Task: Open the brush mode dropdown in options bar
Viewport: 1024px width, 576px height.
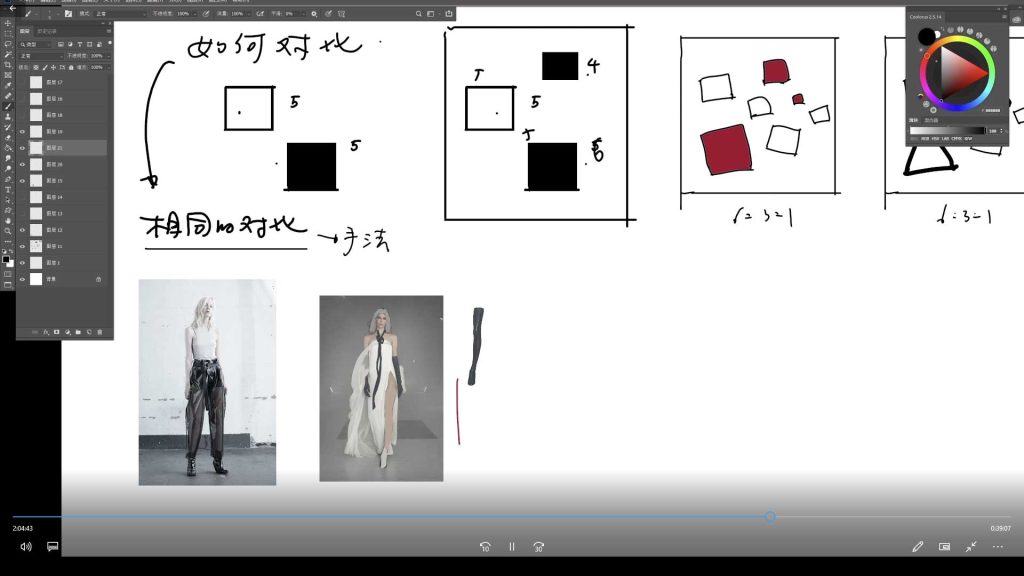Action: tap(118, 13)
